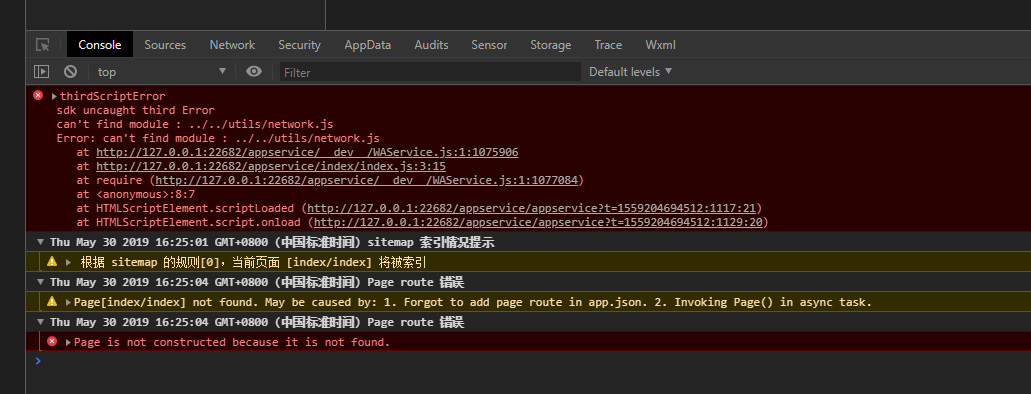Viewport: 1031px width, 394px height.
Task: Expand 'Page[index/index] not found' warning
Action: 68,303
